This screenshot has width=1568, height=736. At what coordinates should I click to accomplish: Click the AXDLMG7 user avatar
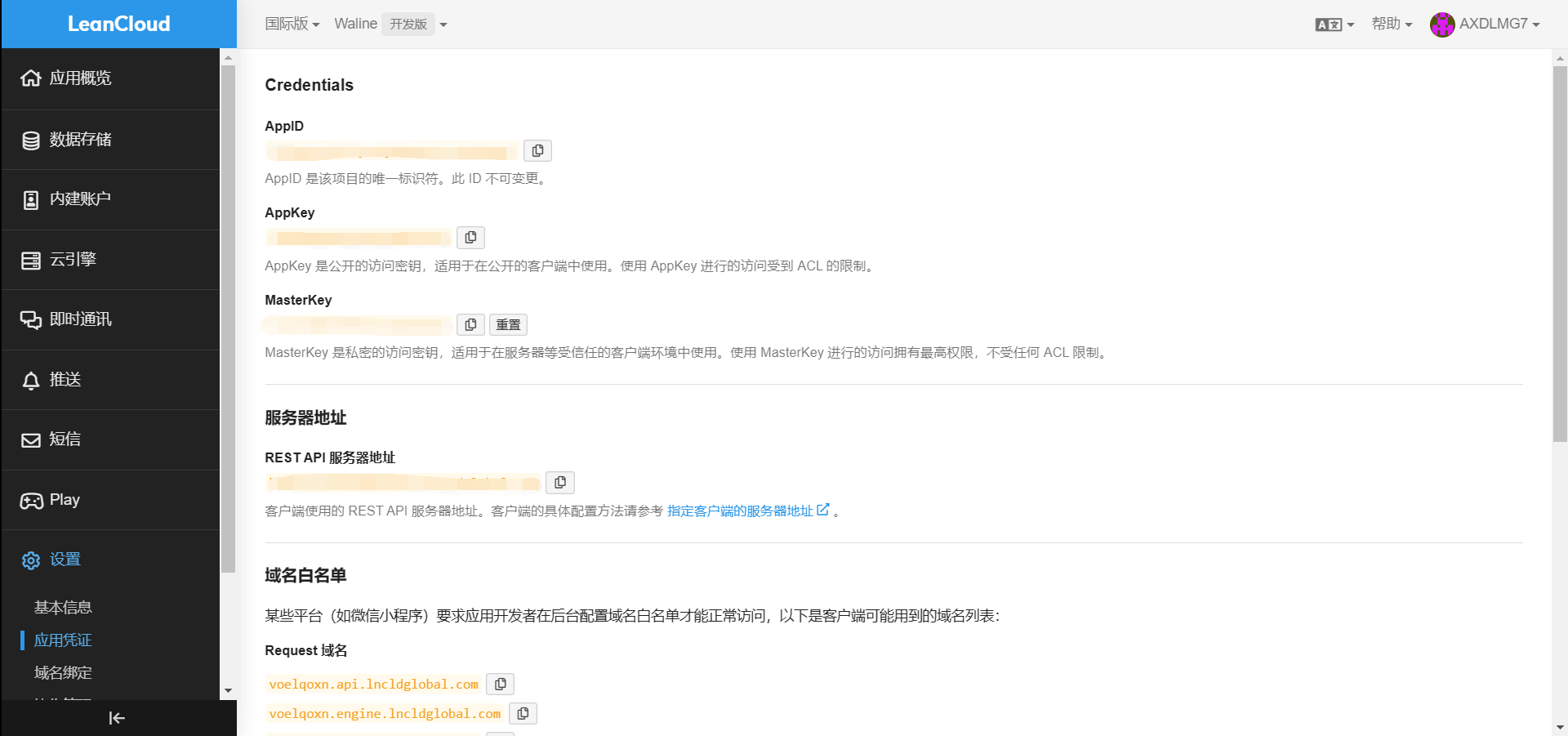(x=1442, y=25)
